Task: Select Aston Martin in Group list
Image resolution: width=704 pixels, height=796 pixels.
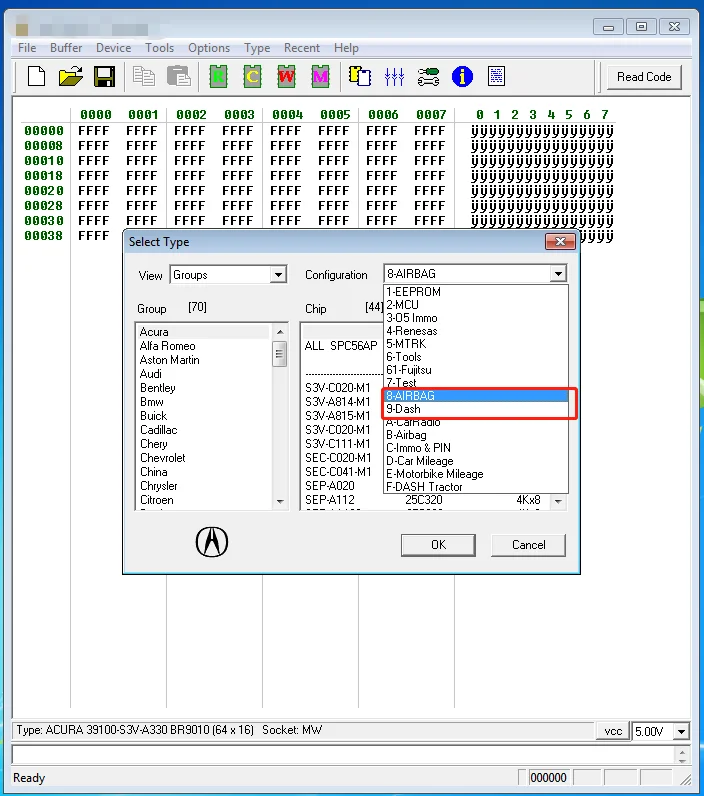Action: coord(203,360)
